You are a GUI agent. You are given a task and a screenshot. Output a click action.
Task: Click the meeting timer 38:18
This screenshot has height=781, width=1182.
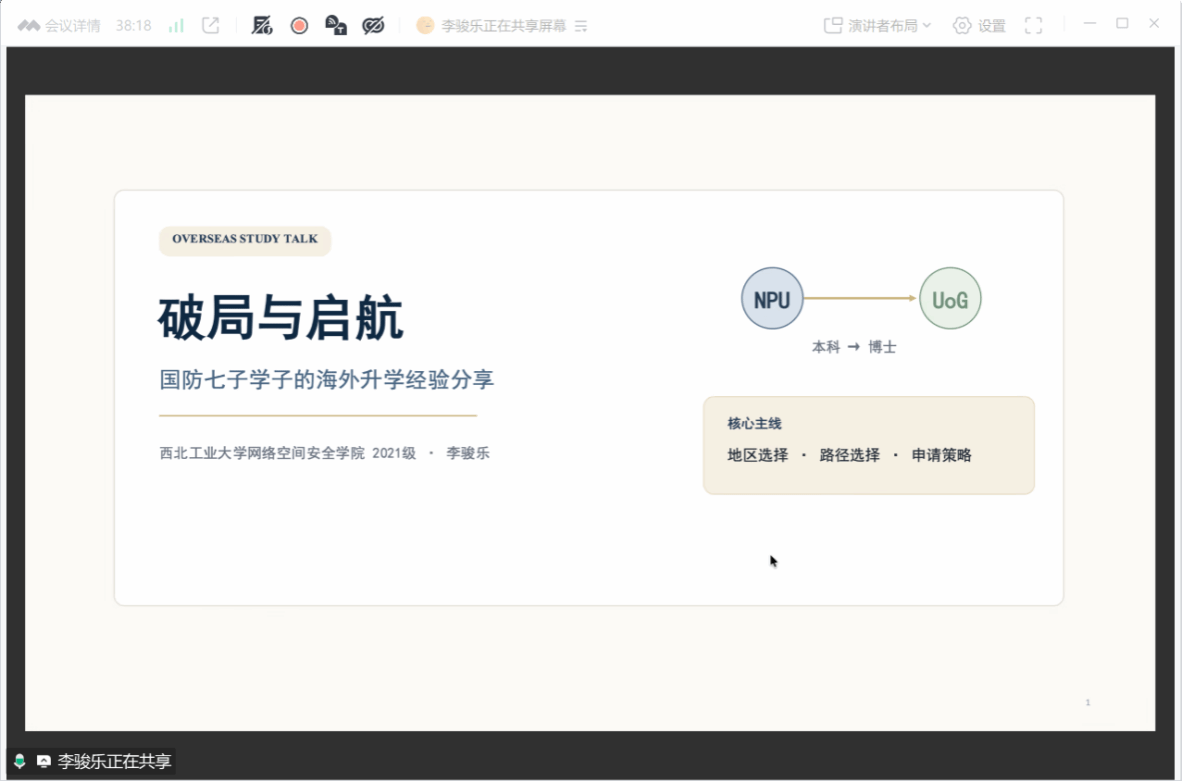[x=133, y=26]
